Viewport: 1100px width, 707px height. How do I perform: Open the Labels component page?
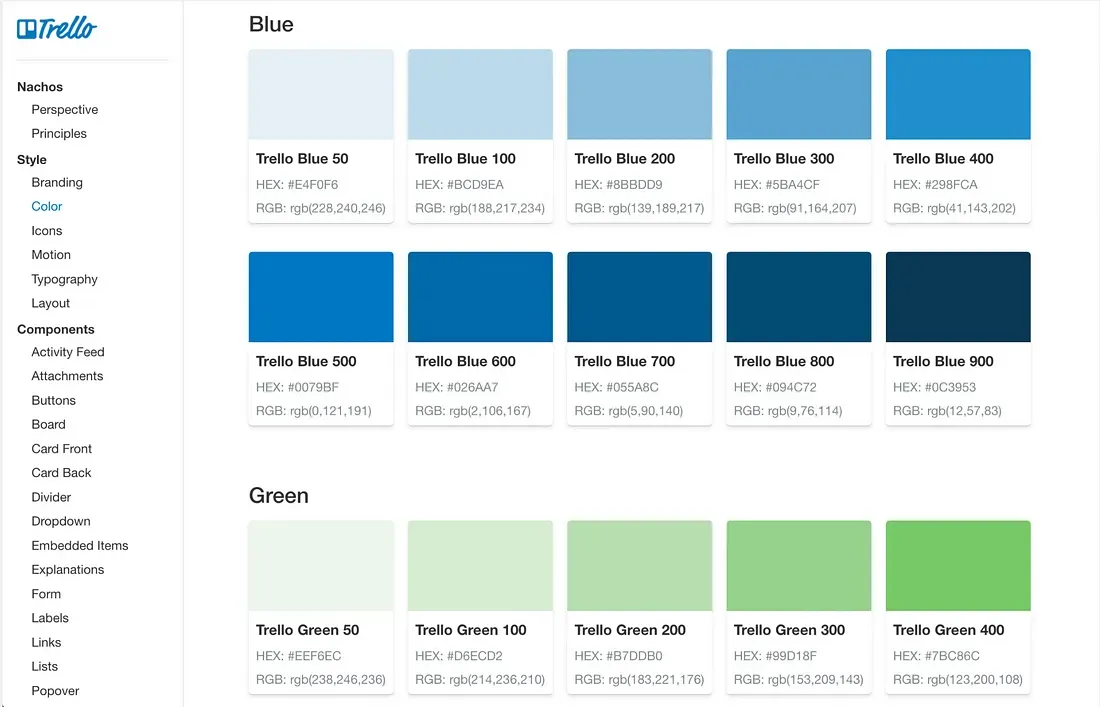(x=49, y=618)
